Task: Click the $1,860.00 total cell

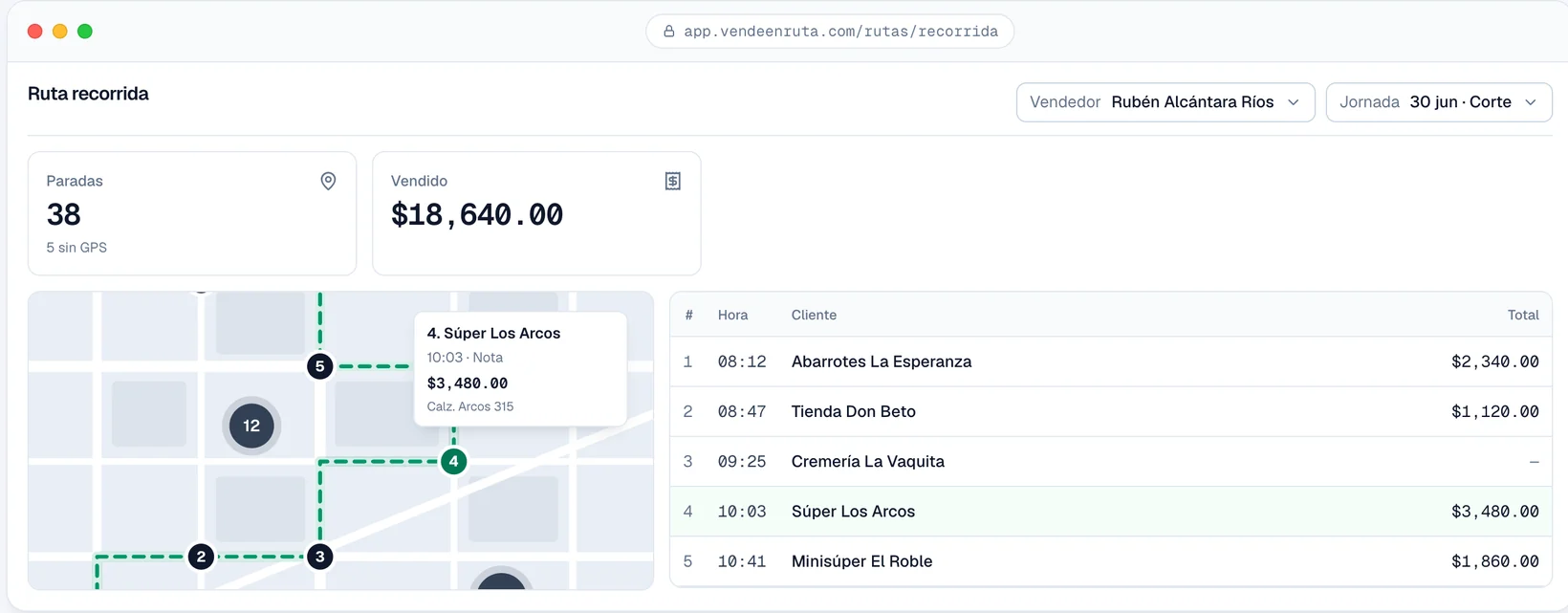Action: coord(1495,561)
